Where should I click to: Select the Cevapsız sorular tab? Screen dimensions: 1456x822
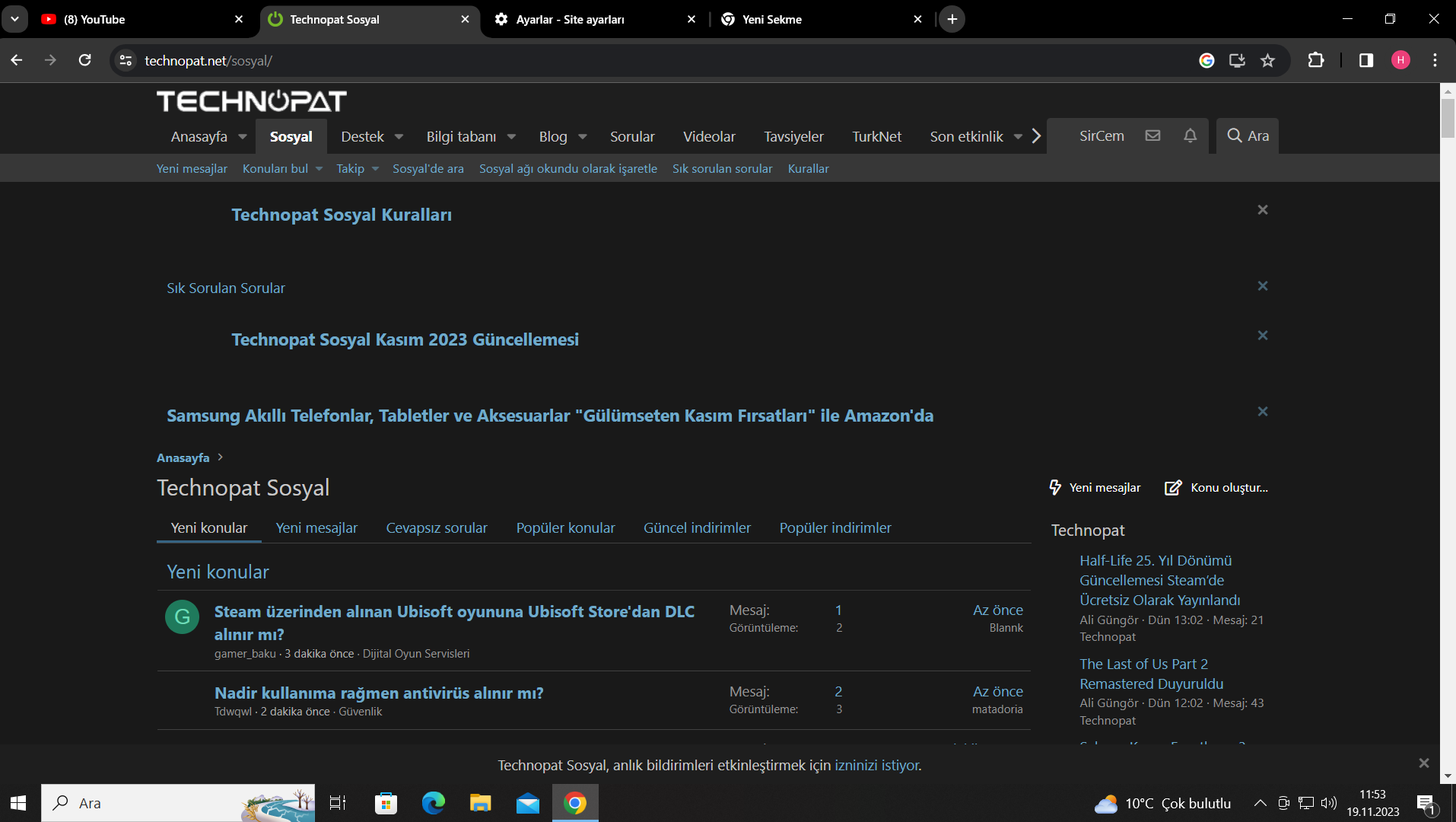tap(437, 527)
